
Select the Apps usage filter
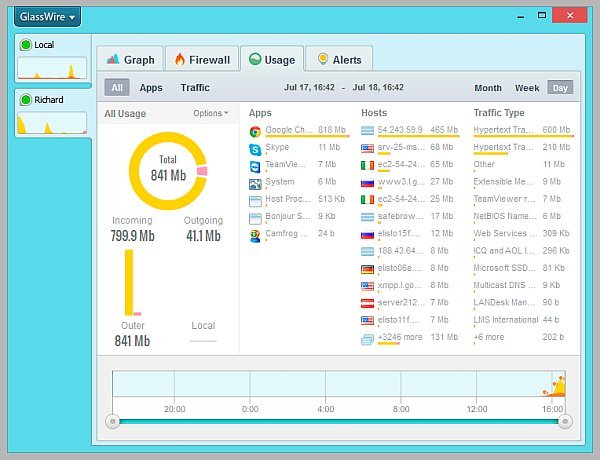151,88
